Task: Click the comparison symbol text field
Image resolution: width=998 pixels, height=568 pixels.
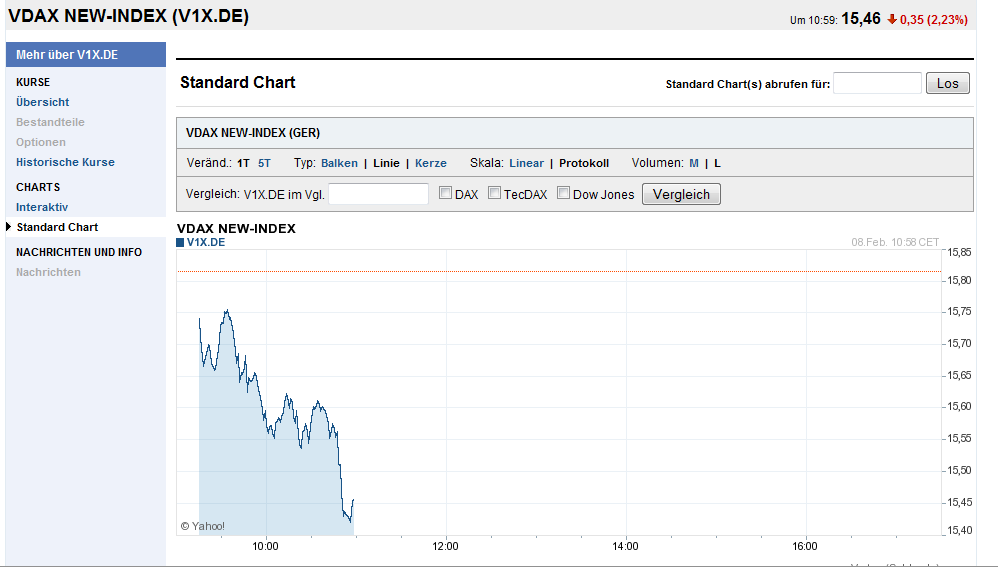Action: tap(378, 194)
